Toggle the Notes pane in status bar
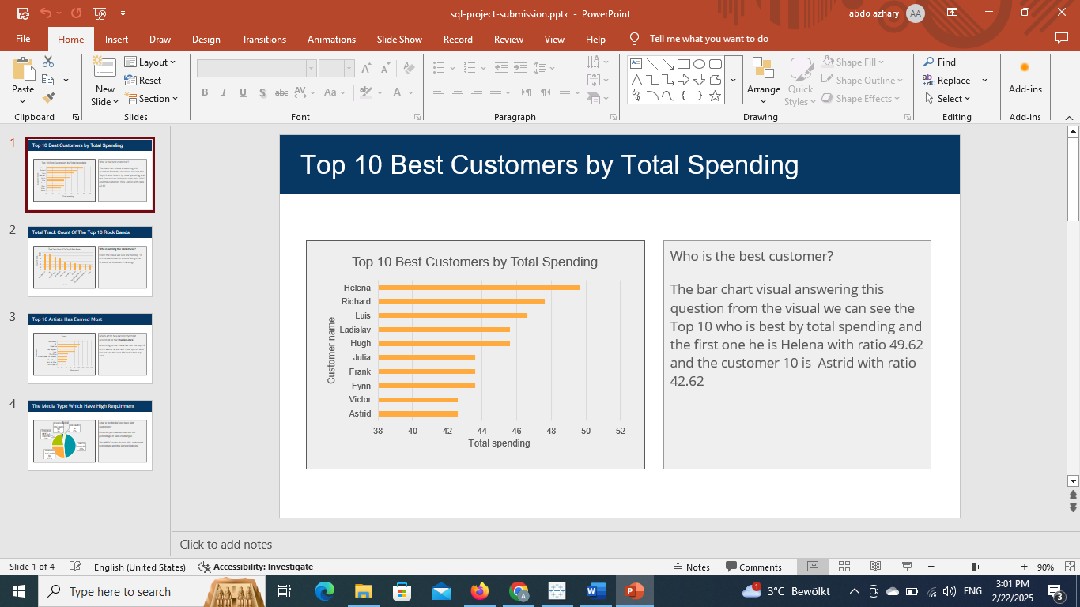 [692, 567]
